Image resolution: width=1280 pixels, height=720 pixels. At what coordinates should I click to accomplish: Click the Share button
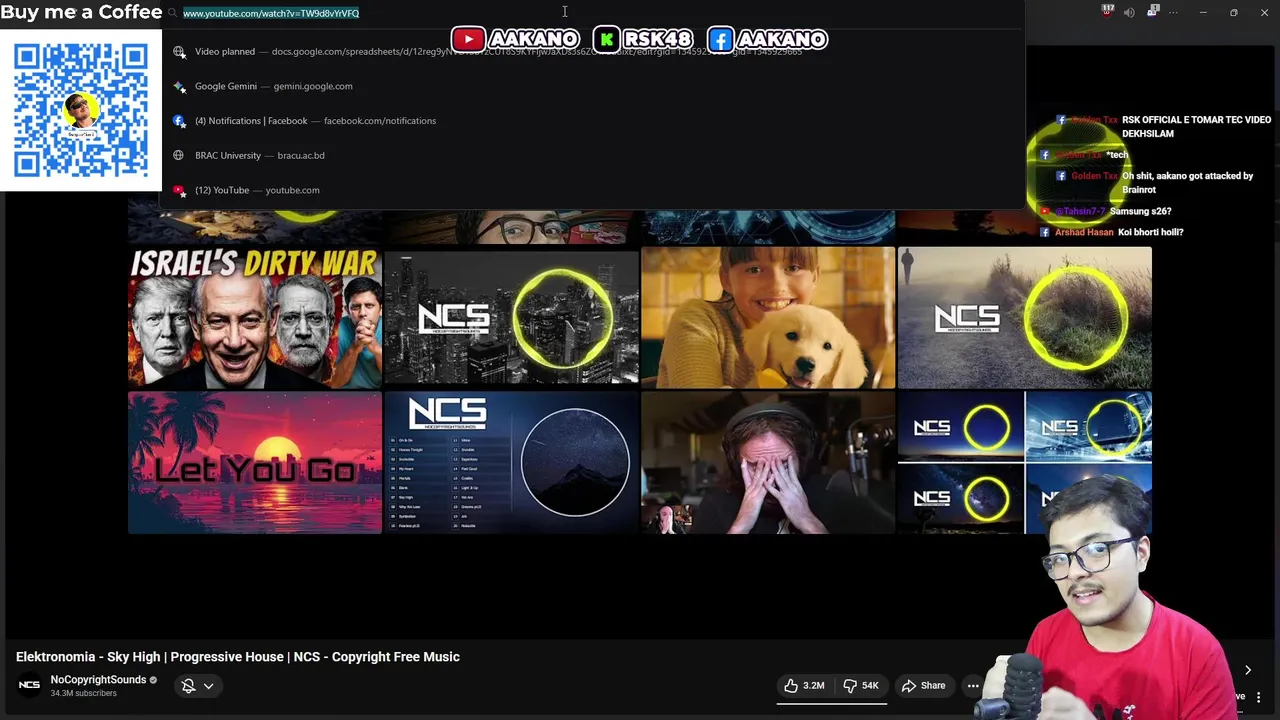click(923, 686)
